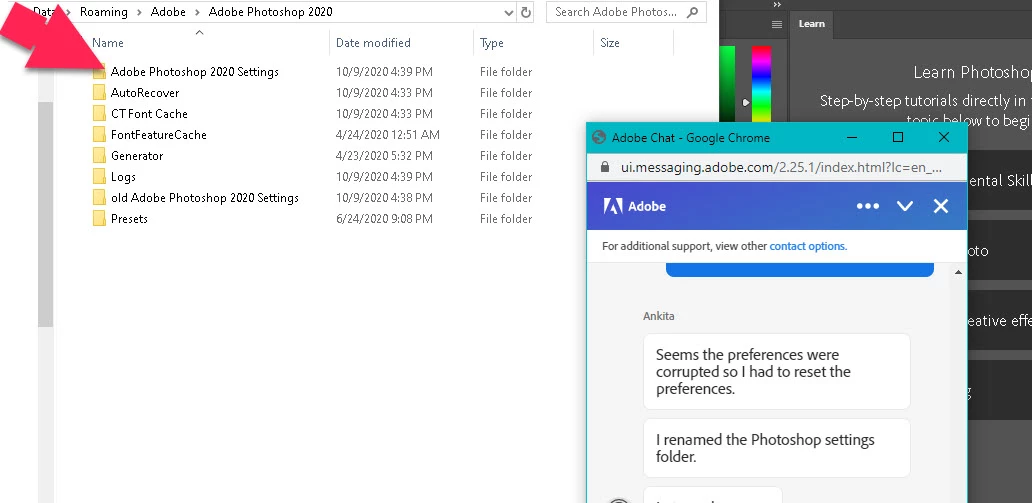Click the Explorer search magnifier icon

692,12
